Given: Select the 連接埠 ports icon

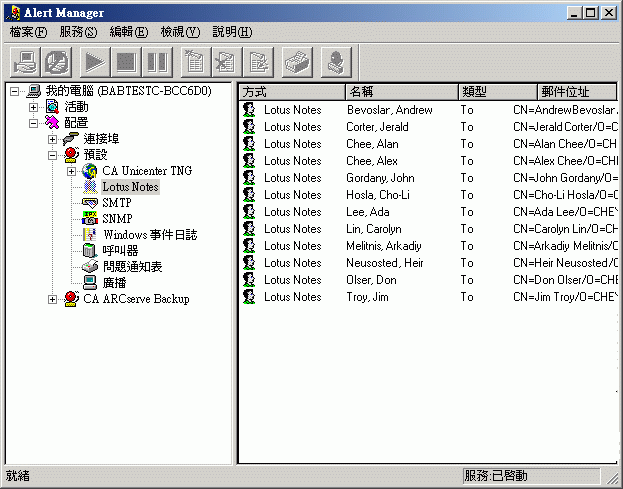Looking at the screenshot, I should click(71, 139).
